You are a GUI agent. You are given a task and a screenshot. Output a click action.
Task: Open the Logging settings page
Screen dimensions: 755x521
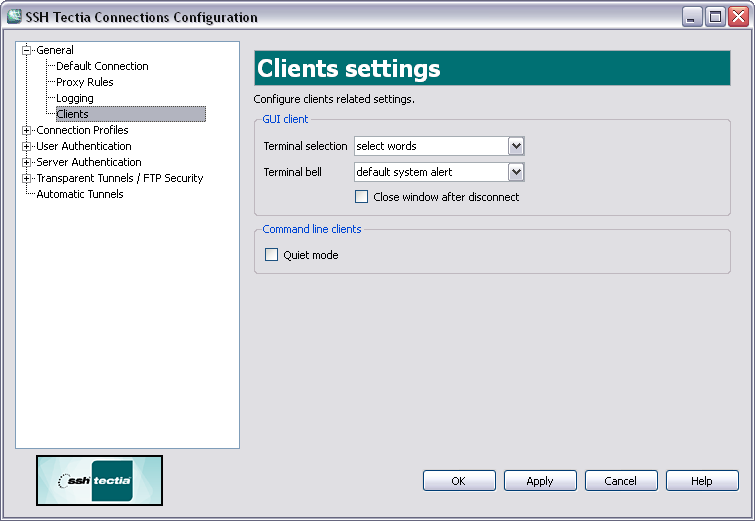coord(75,98)
